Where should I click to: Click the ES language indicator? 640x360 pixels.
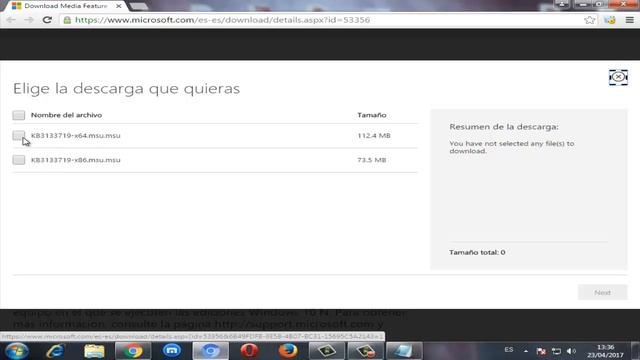click(509, 350)
